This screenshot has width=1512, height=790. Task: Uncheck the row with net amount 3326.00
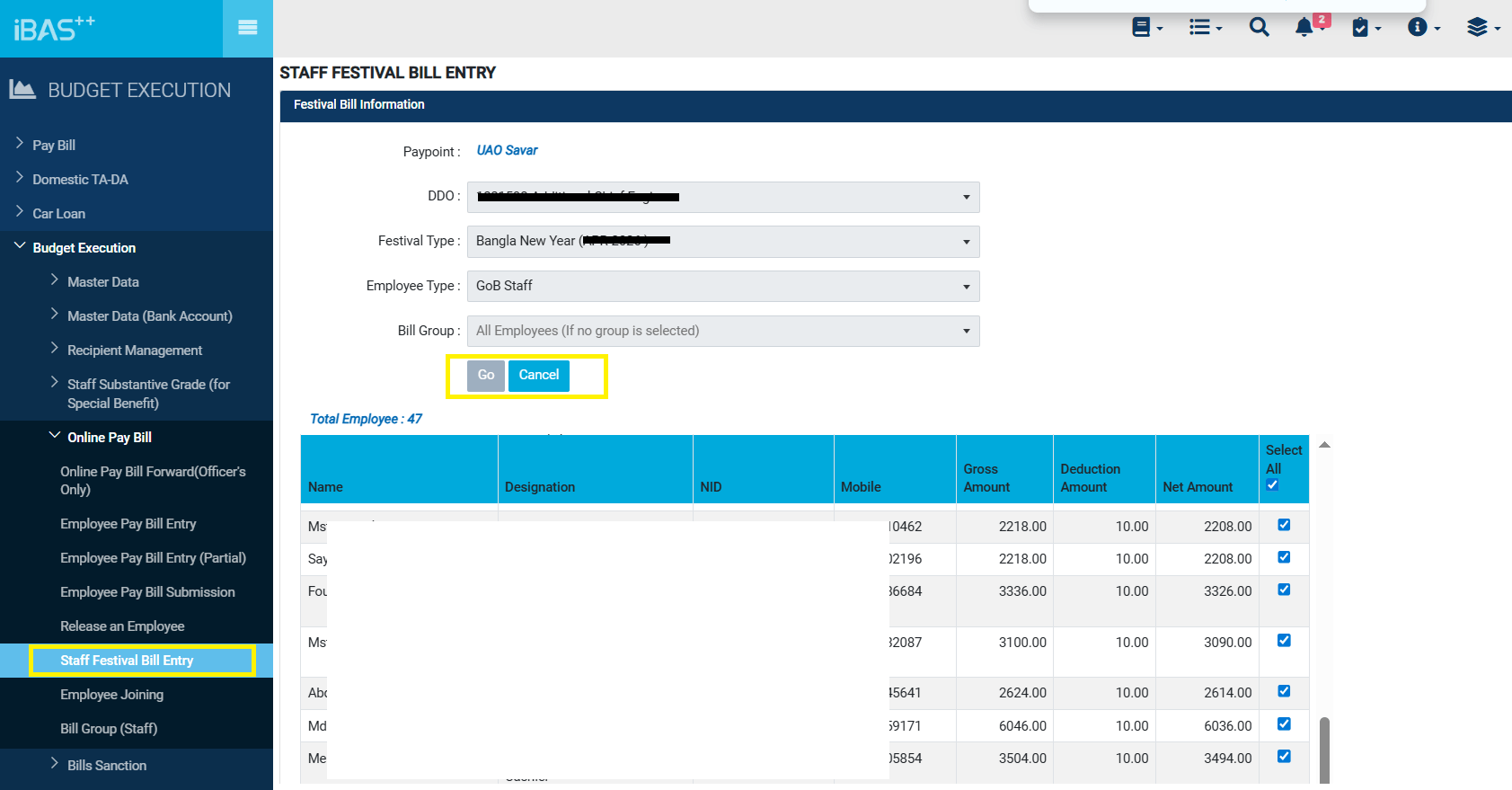[x=1284, y=590]
